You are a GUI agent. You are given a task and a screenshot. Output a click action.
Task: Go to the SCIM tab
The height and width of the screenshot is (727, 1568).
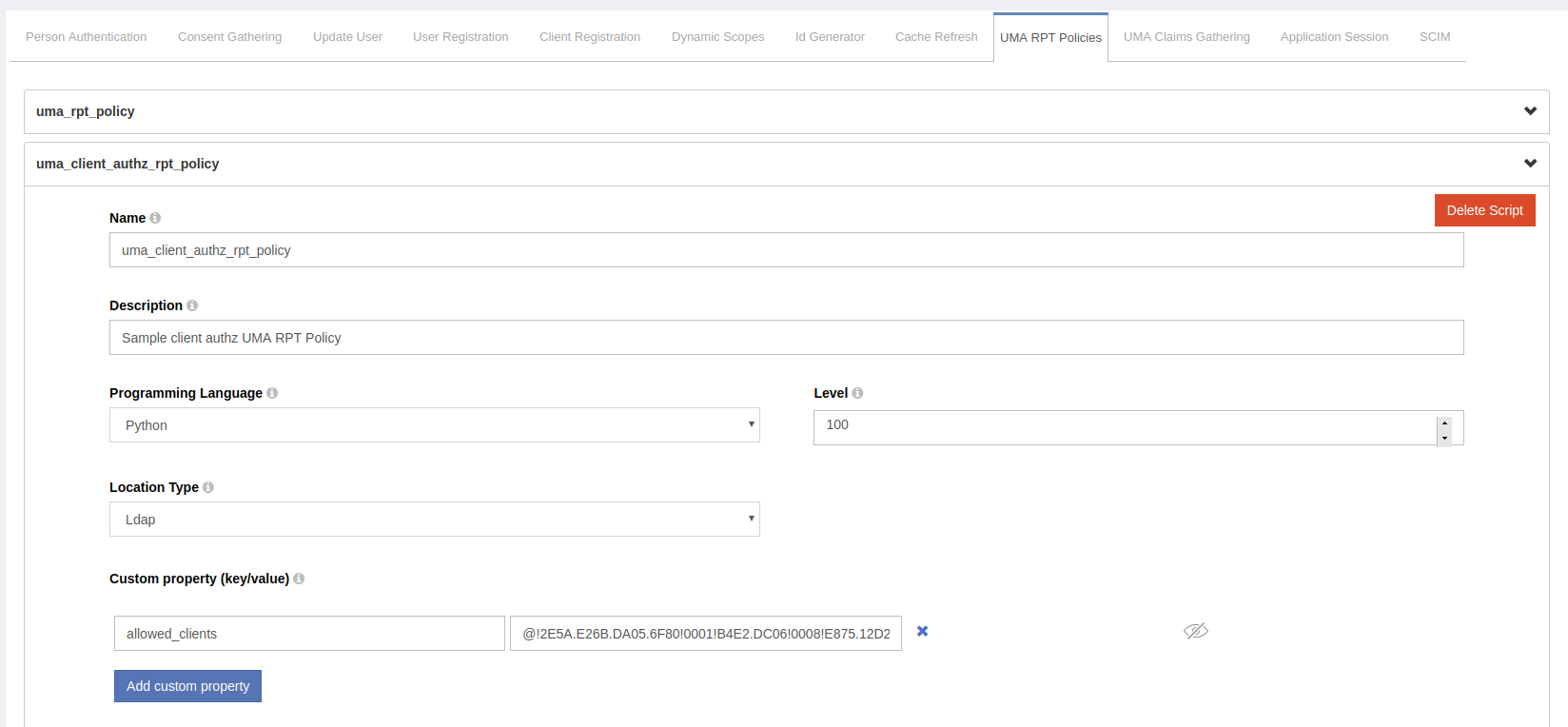(x=1434, y=37)
